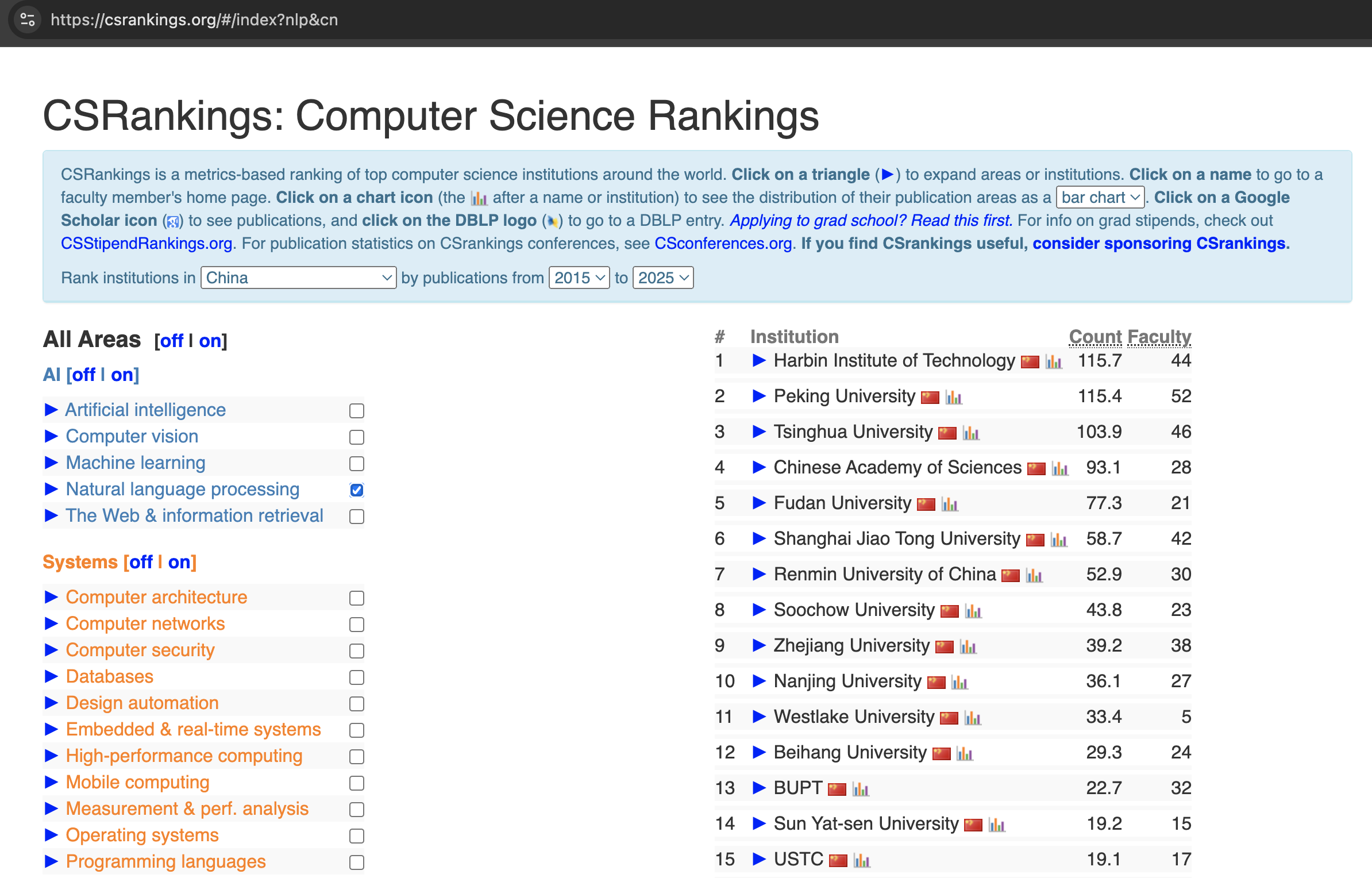Enable Computer vision checkbox

(357, 437)
